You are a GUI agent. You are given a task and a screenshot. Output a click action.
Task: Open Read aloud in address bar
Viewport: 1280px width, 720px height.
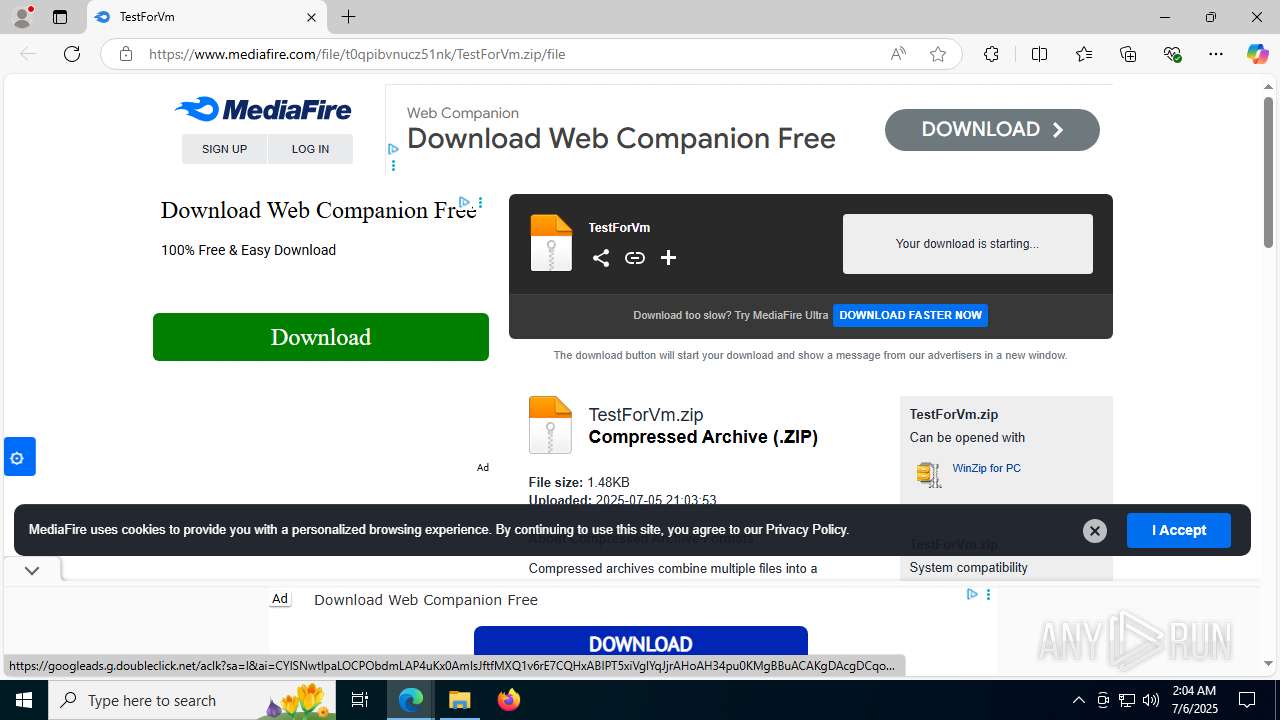click(x=898, y=54)
